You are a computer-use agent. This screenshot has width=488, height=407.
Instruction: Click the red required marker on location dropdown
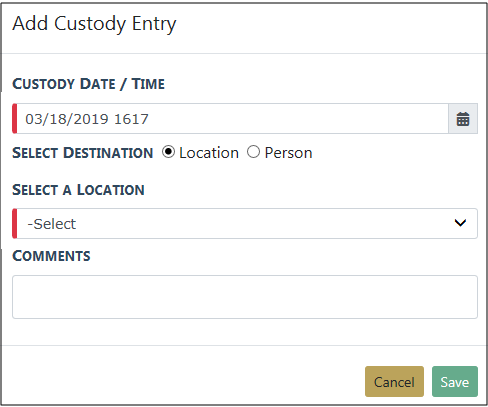click(15, 224)
